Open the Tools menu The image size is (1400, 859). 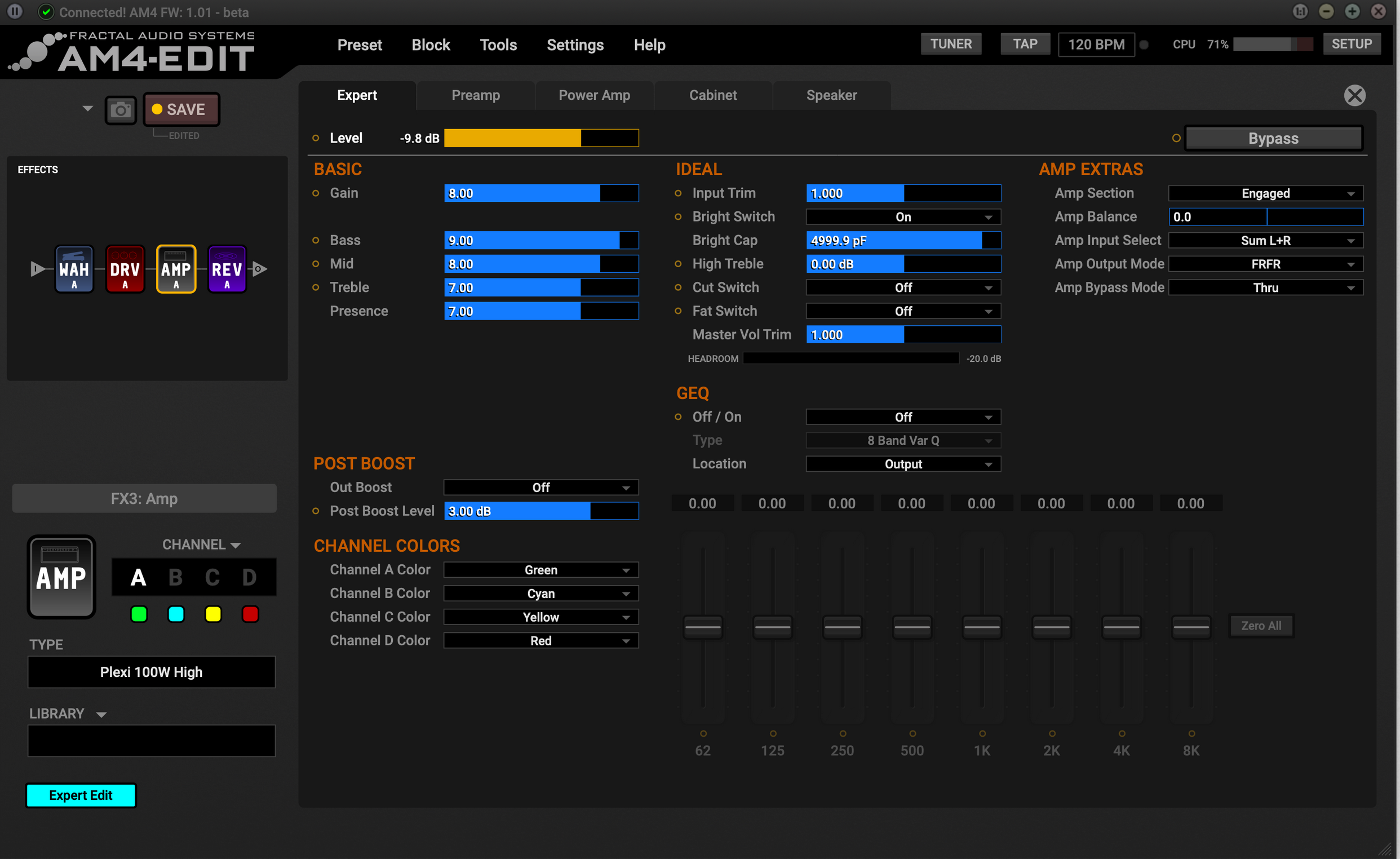point(498,45)
